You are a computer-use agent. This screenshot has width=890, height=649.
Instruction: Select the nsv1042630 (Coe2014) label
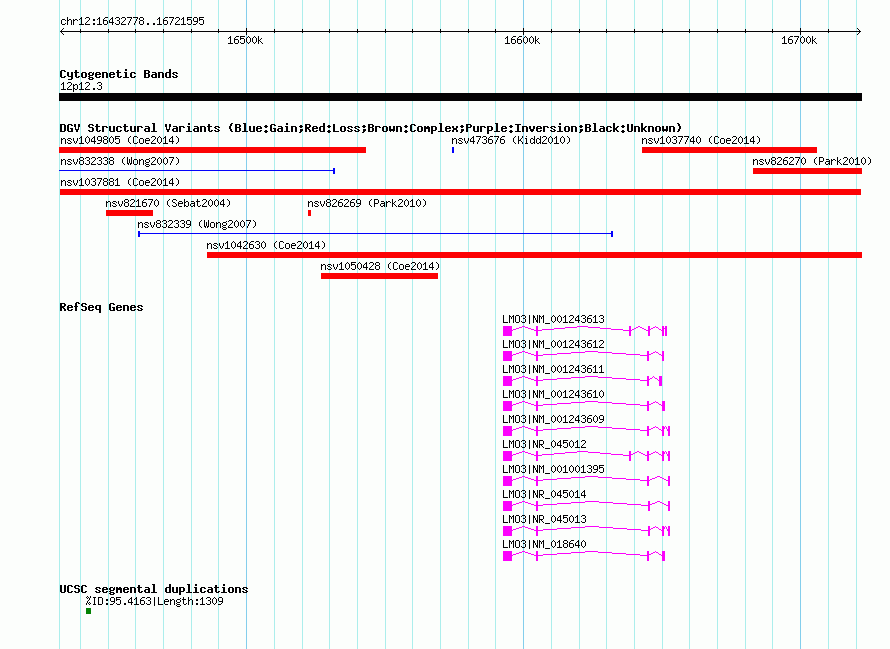tap(266, 245)
